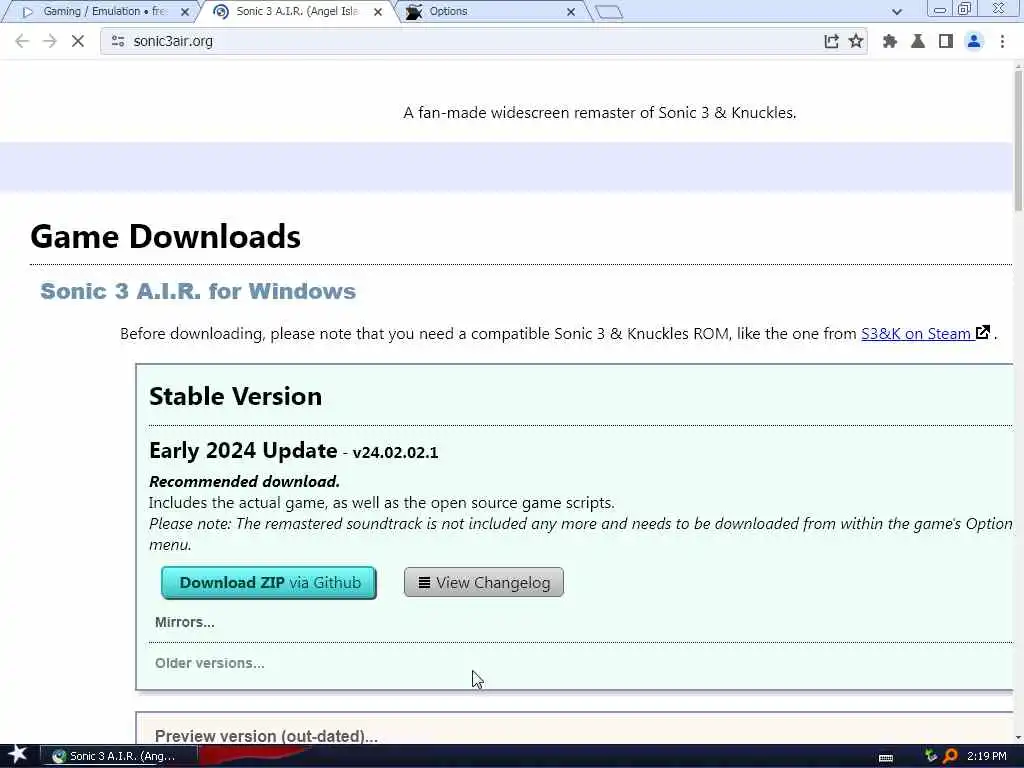This screenshot has height=768, width=1024.
Task: Click the 2:19 PM clock
Action: [986, 756]
